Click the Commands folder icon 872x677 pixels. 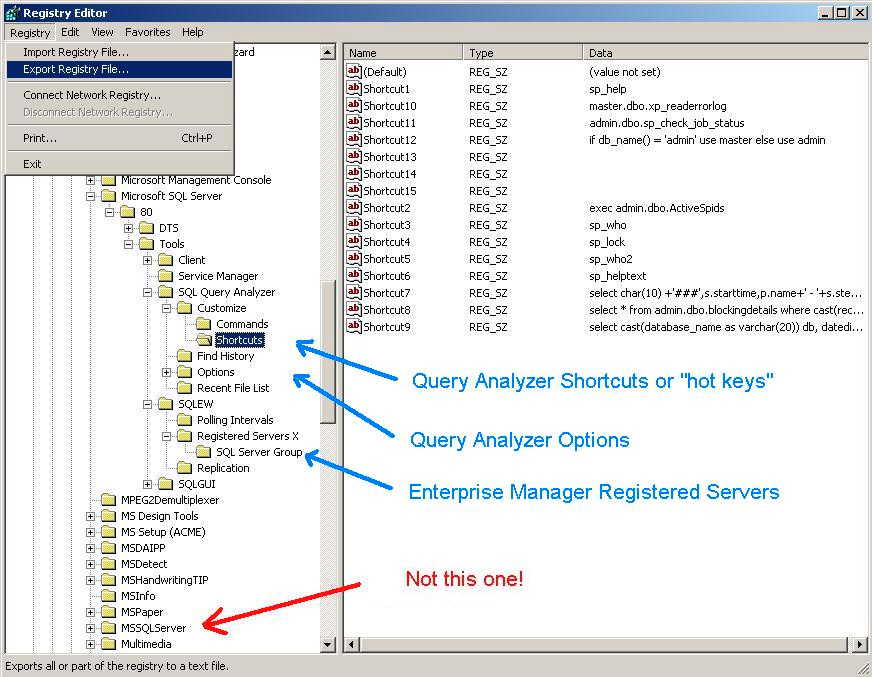pos(204,324)
